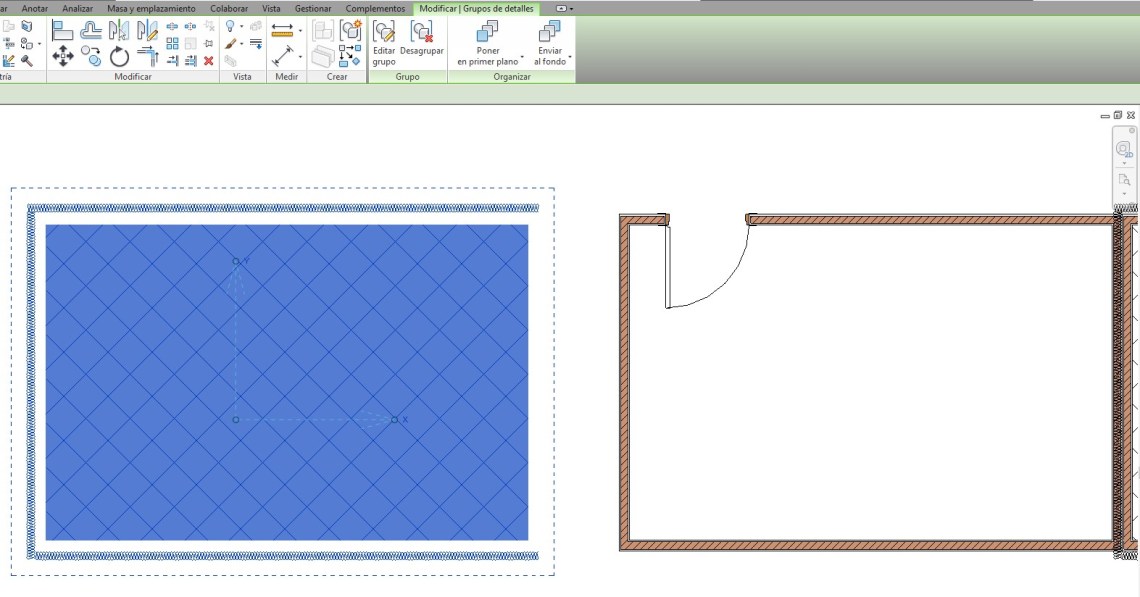1140x597 pixels.
Task: Click the Copy tool icon
Action: [x=91, y=57]
